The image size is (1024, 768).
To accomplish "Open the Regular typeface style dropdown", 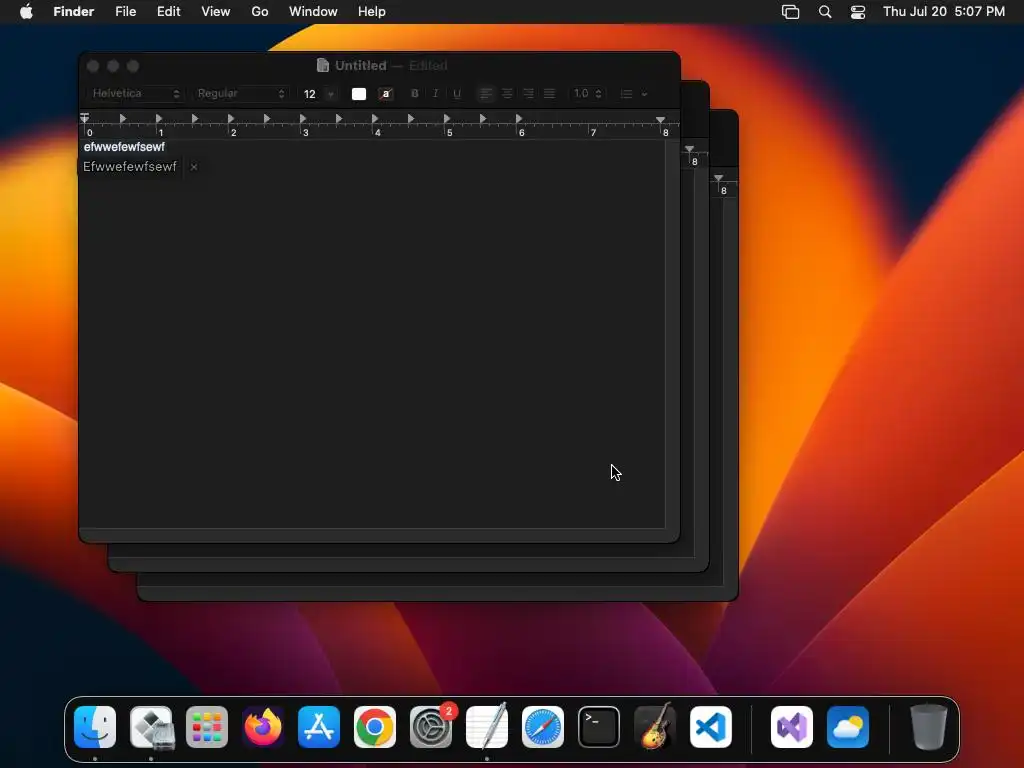I will tap(241, 93).
